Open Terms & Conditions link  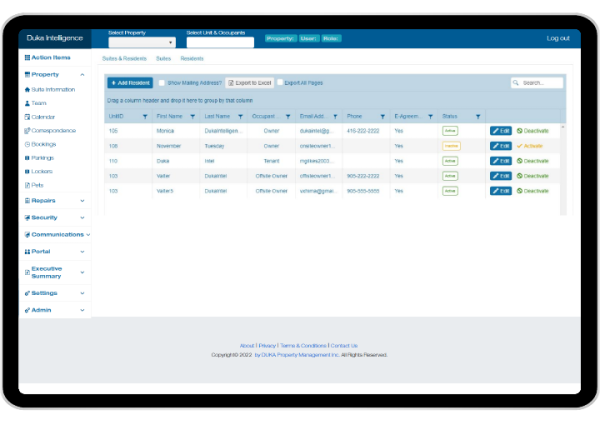[303, 345]
